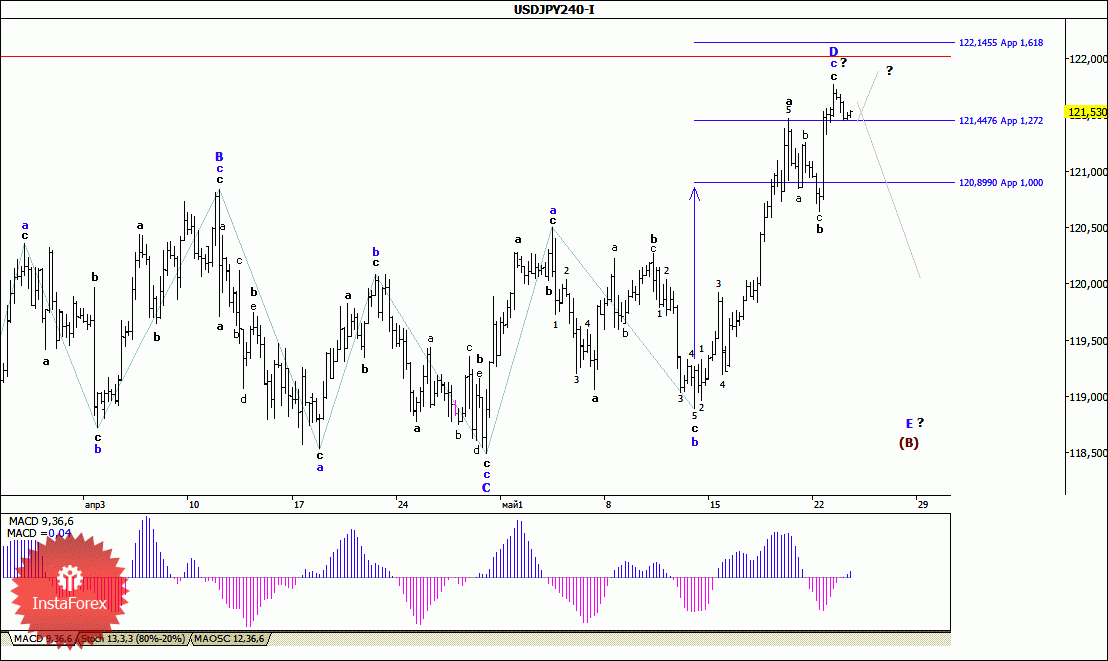Select the brown (B) wave label
Screen dimensions: 1108x661
[909, 443]
